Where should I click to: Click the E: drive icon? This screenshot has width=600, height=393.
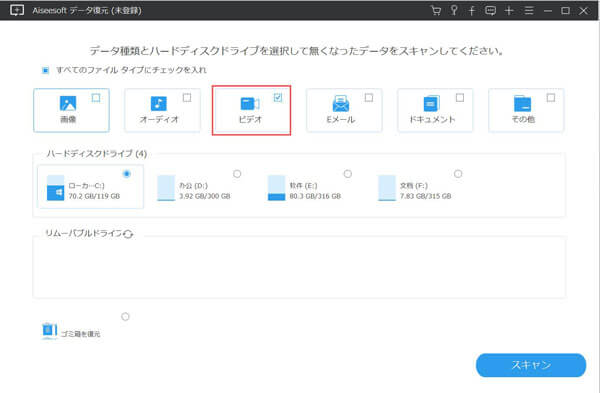pos(276,188)
